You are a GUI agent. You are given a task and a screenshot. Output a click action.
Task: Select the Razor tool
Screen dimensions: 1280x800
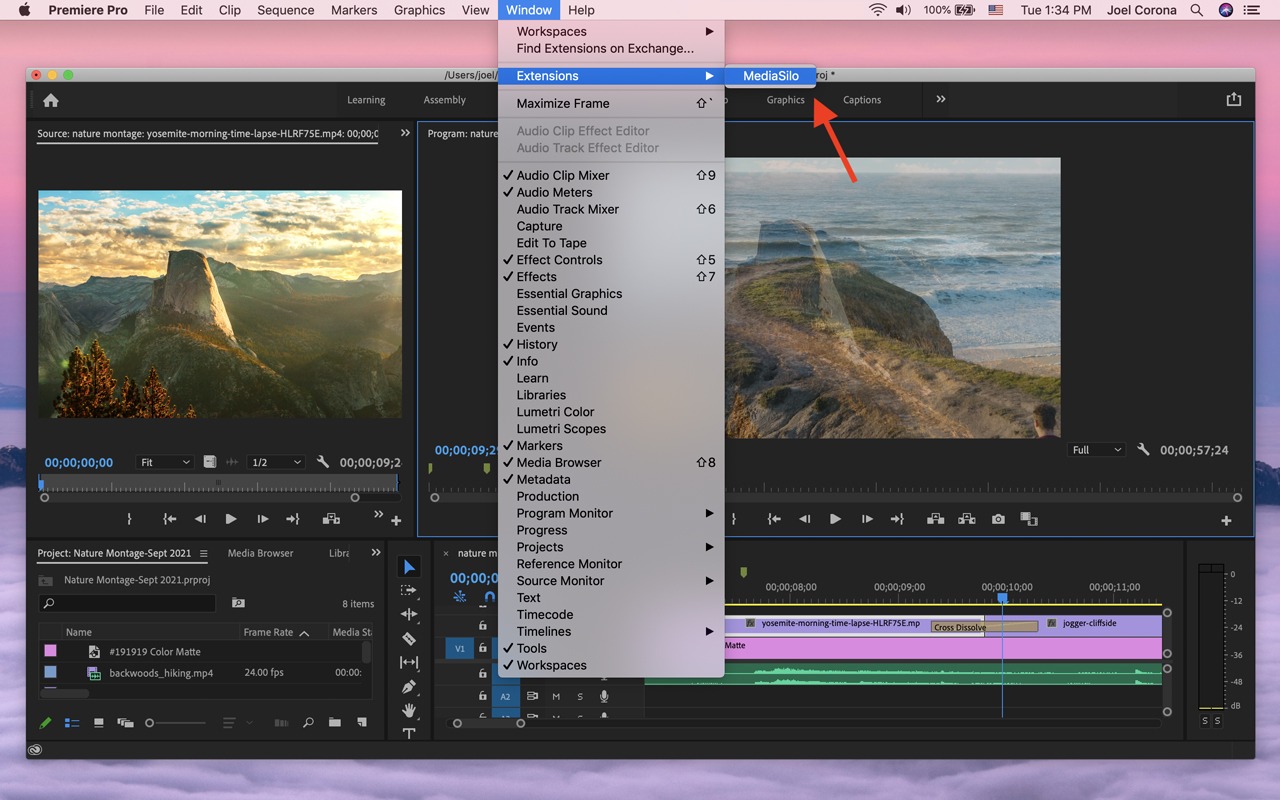click(409, 639)
